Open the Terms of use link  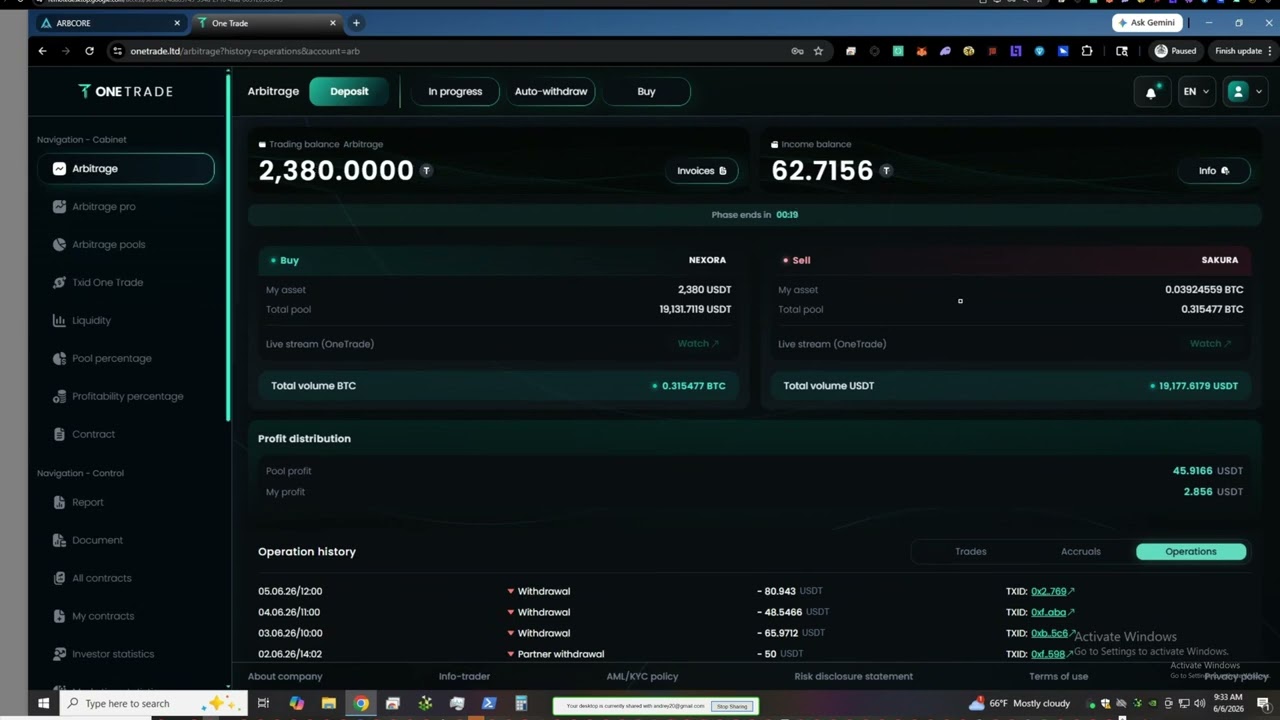pyautogui.click(x=1058, y=677)
